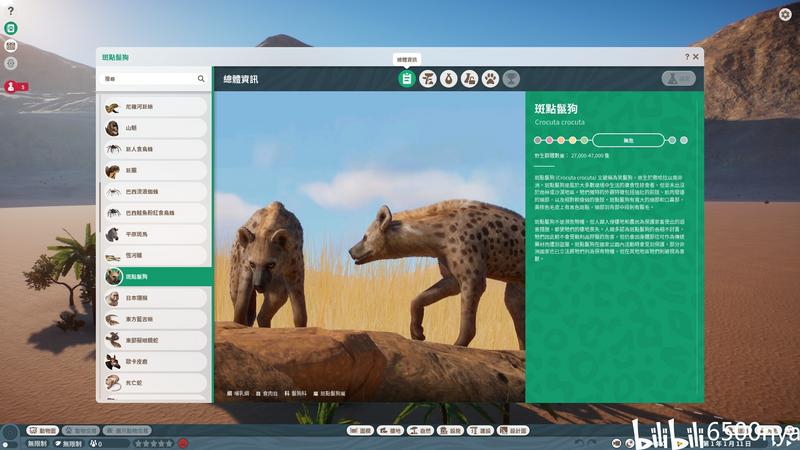The image size is (800, 450).
Task: Open the paw print tab
Action: [x=490, y=79]
